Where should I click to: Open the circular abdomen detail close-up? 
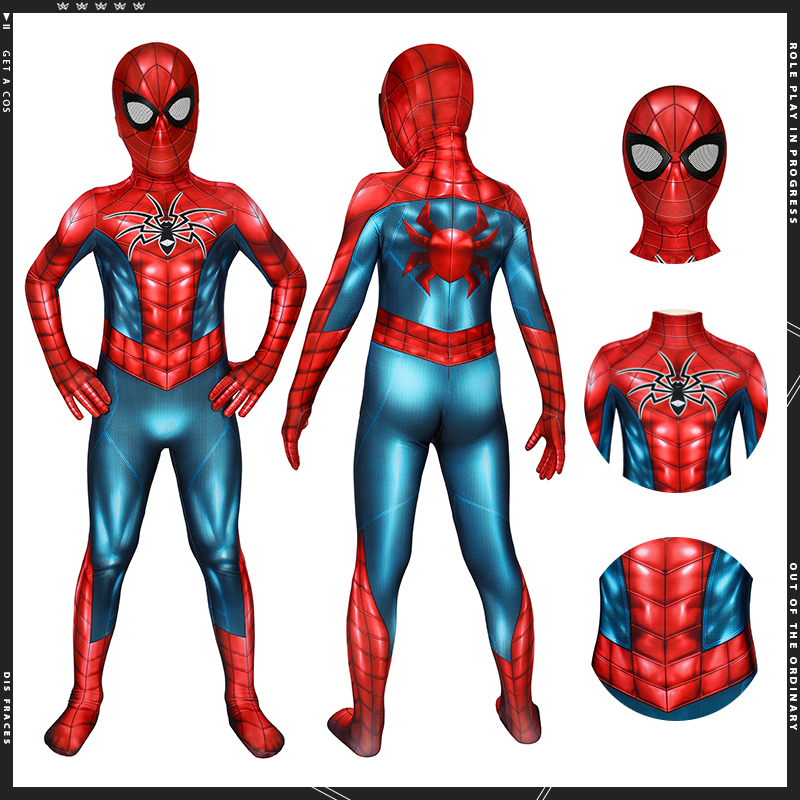click(x=674, y=629)
